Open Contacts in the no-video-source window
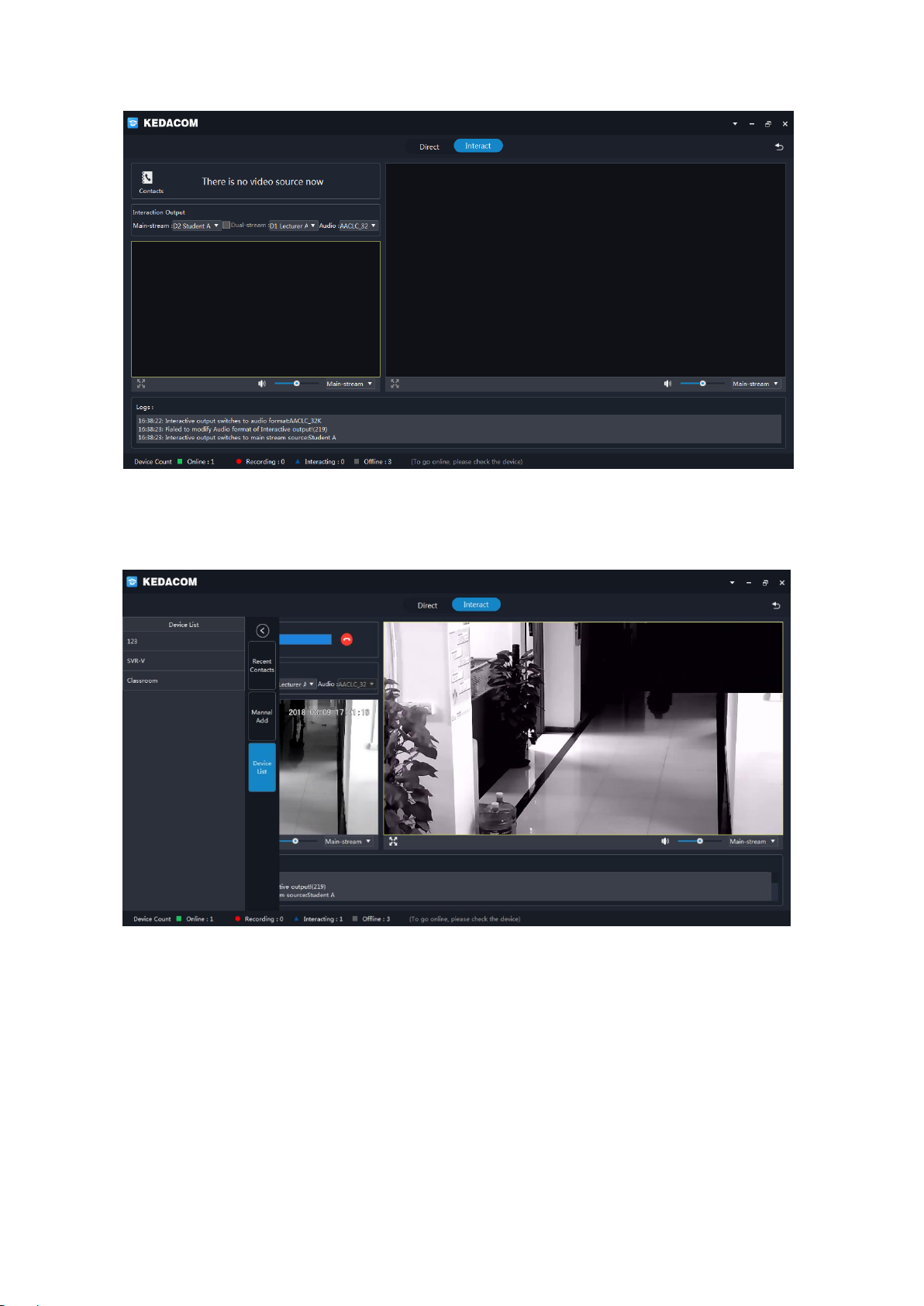 tap(150, 182)
